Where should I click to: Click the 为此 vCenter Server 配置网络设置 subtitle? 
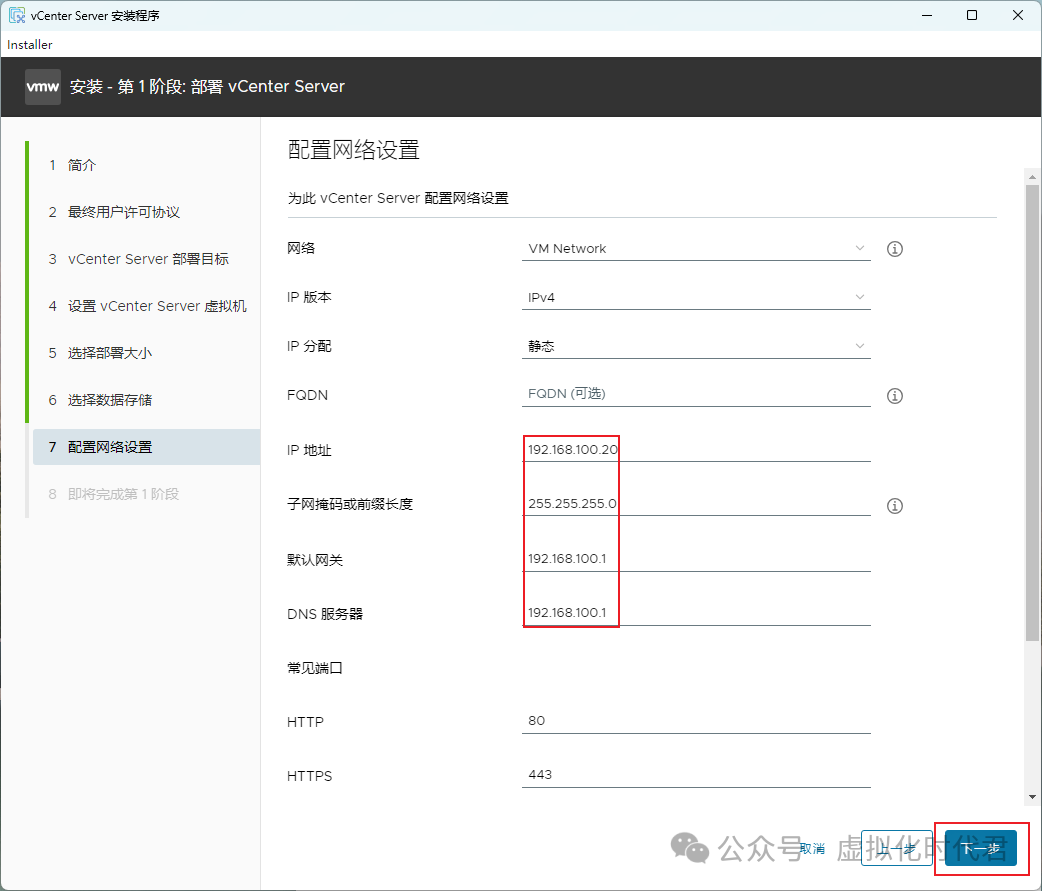pyautogui.click(x=398, y=198)
